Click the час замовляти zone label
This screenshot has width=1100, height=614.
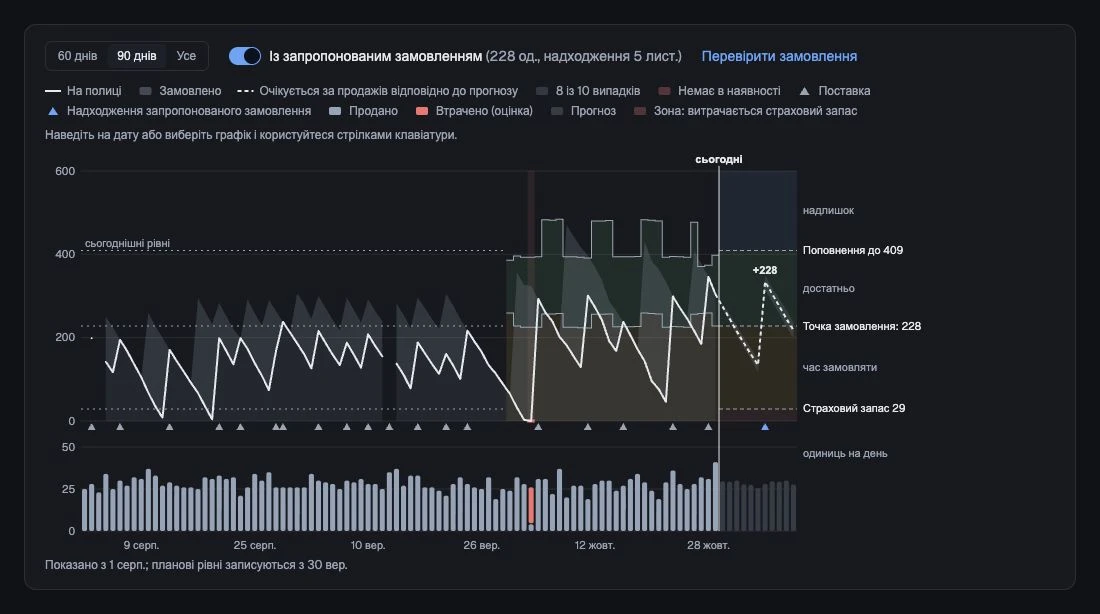[x=840, y=368]
